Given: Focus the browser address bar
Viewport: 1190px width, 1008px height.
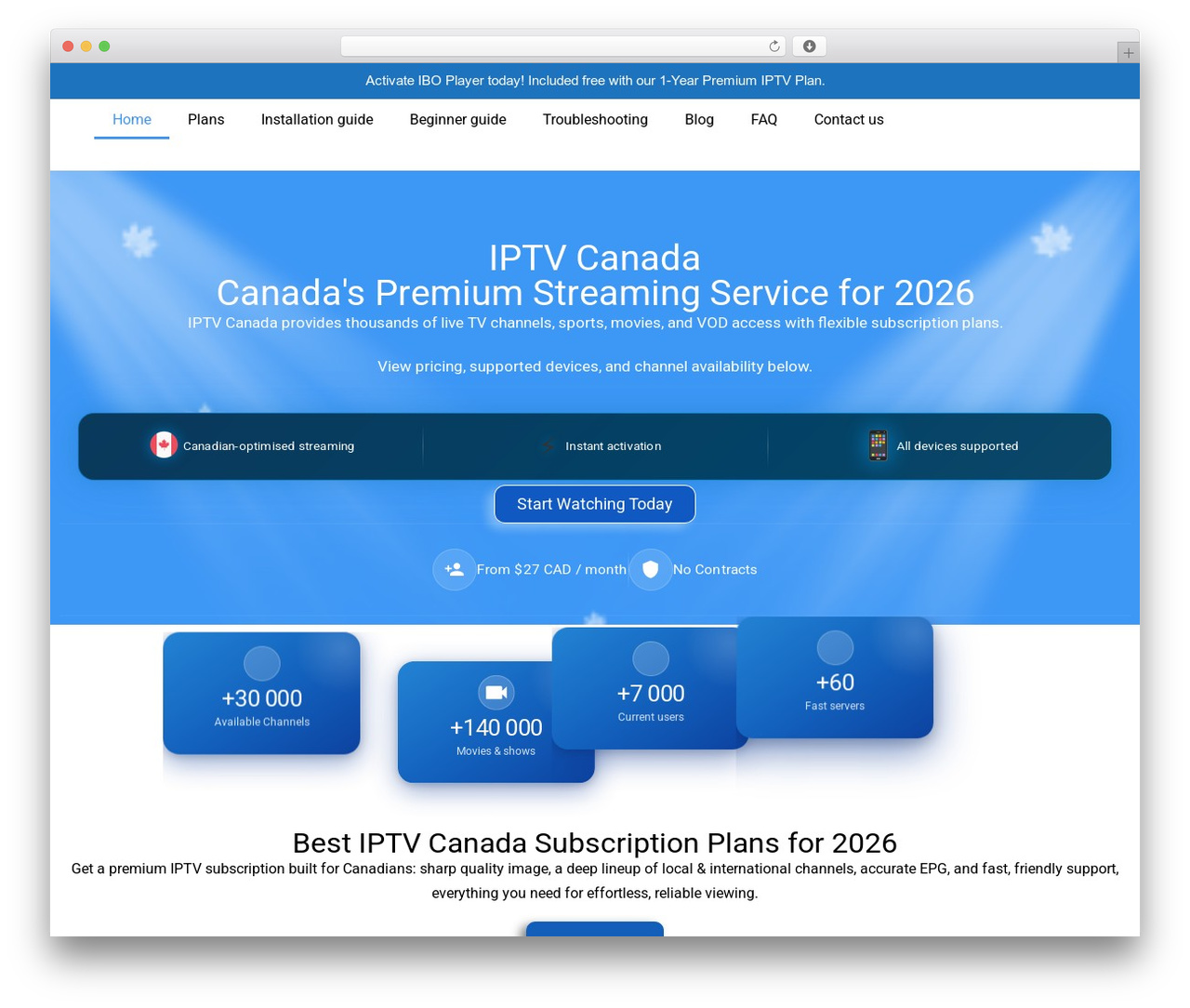Looking at the screenshot, I should (x=563, y=46).
